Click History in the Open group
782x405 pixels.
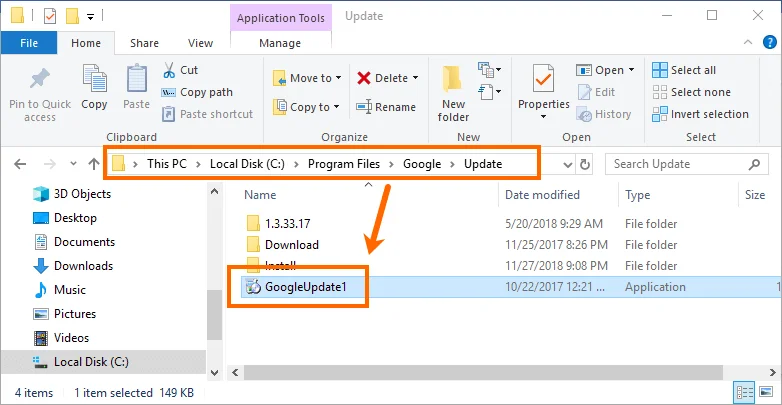pyautogui.click(x=604, y=114)
